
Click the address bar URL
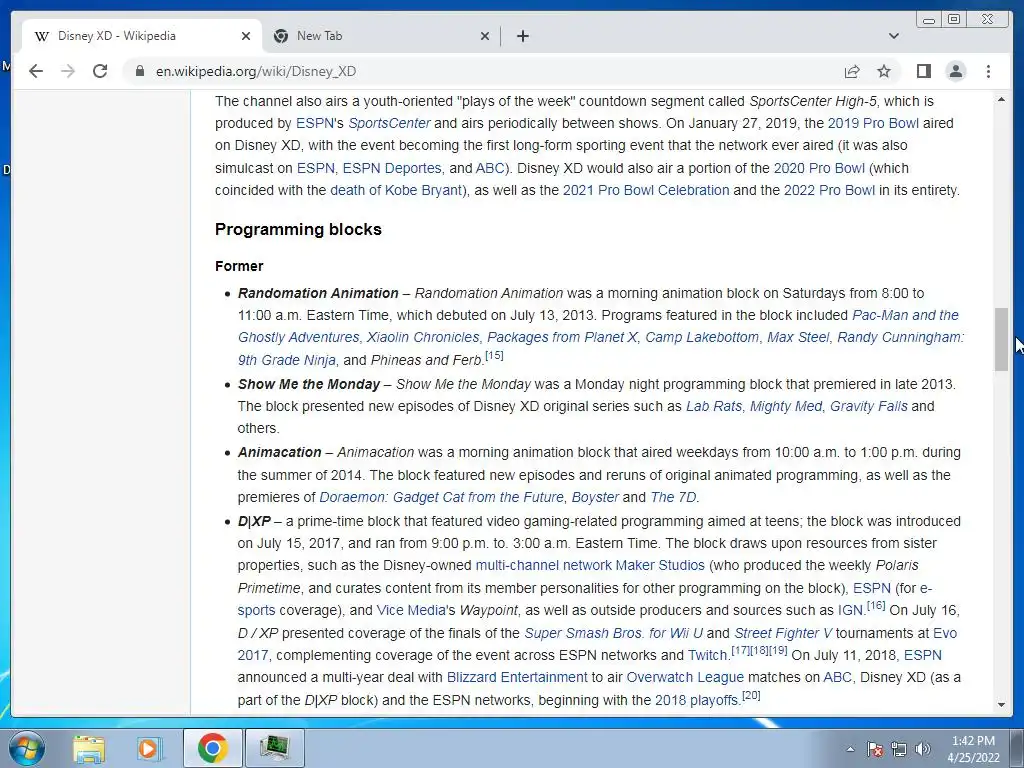tap(255, 71)
